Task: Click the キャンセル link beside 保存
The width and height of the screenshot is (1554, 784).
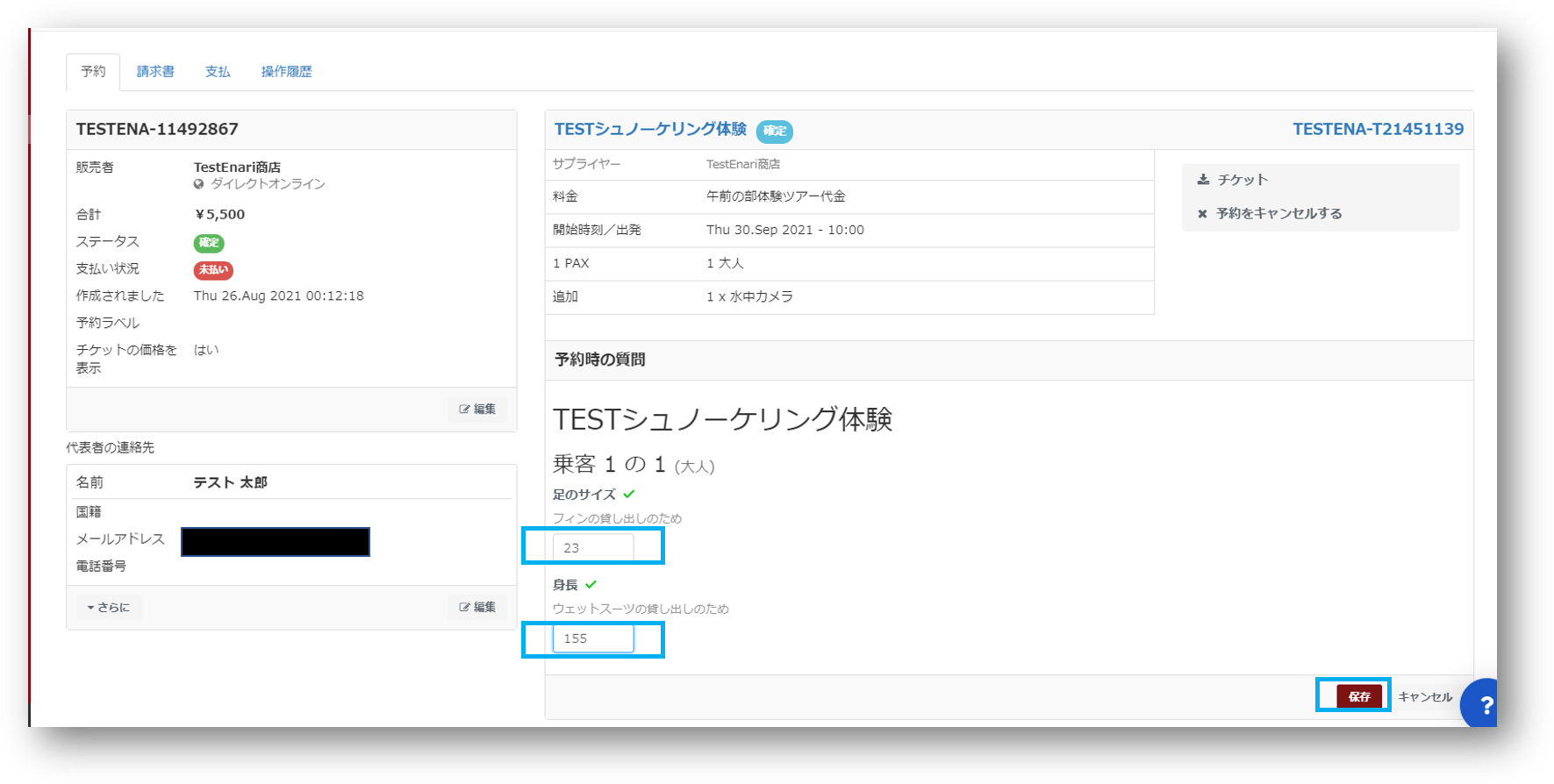Action: pyautogui.click(x=1424, y=697)
